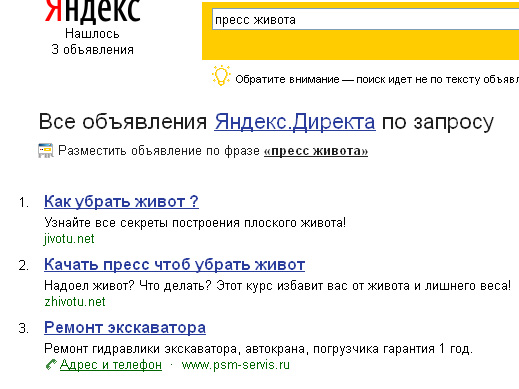Click the green jivotu.net URL
519x389 pixels.
point(69,239)
